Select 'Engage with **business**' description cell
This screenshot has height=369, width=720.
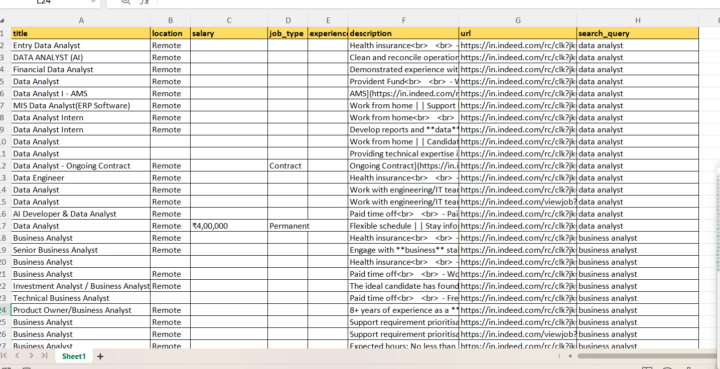404,250
